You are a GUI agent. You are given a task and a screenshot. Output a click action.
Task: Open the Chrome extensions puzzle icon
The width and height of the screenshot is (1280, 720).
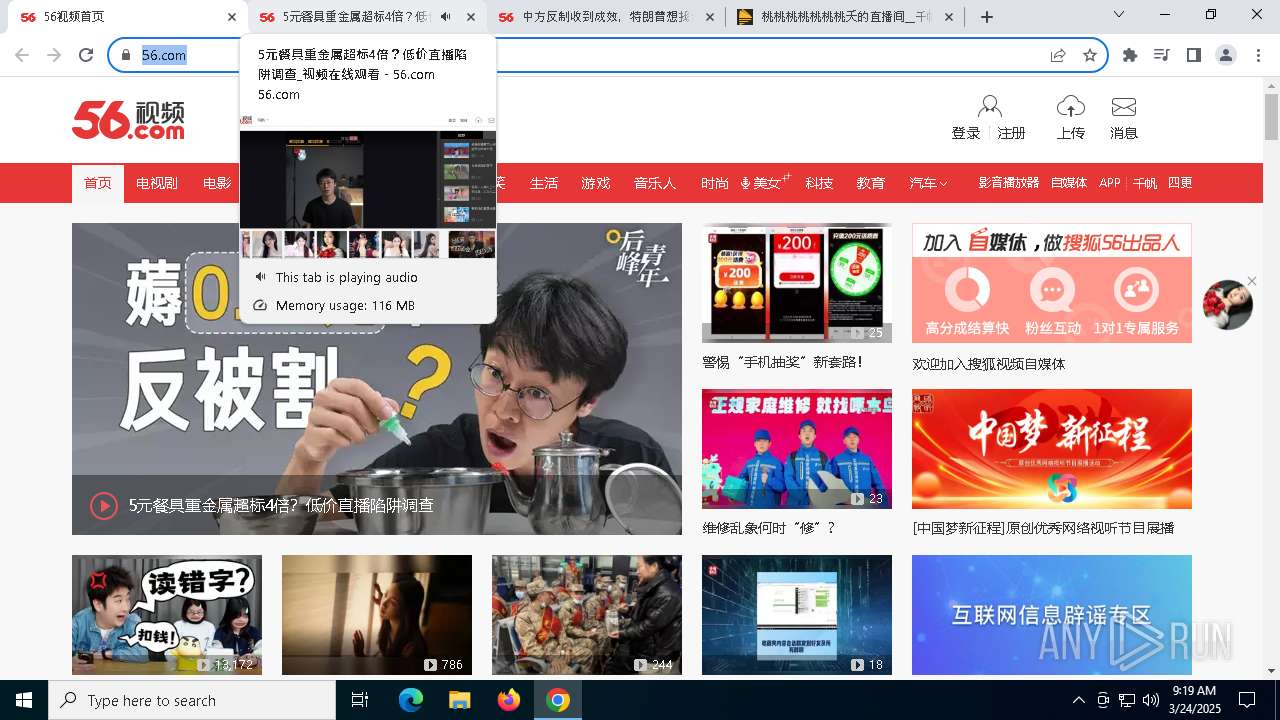tap(1130, 55)
